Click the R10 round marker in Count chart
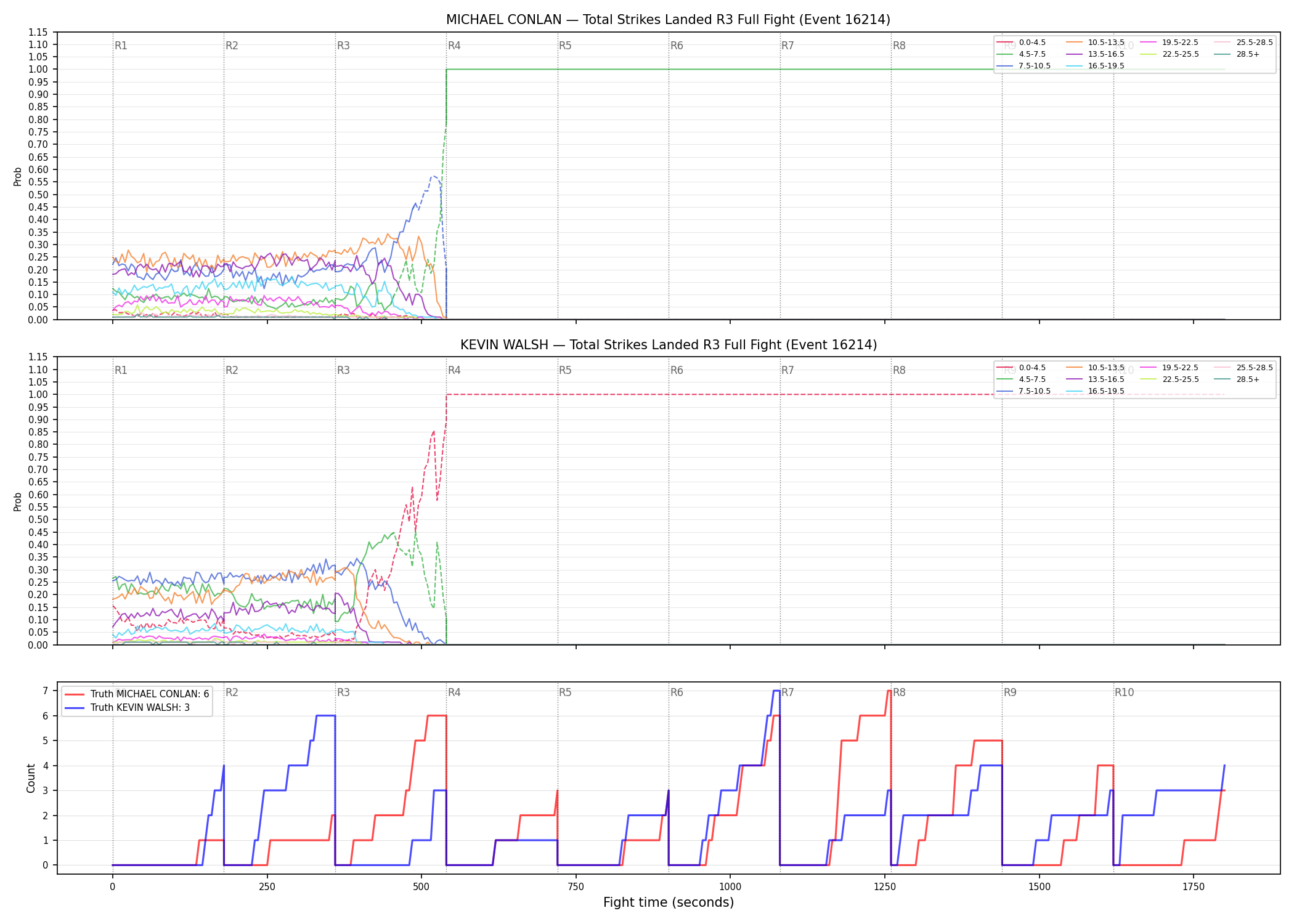Viewport: 1294px width, 924px height. coord(1124,692)
